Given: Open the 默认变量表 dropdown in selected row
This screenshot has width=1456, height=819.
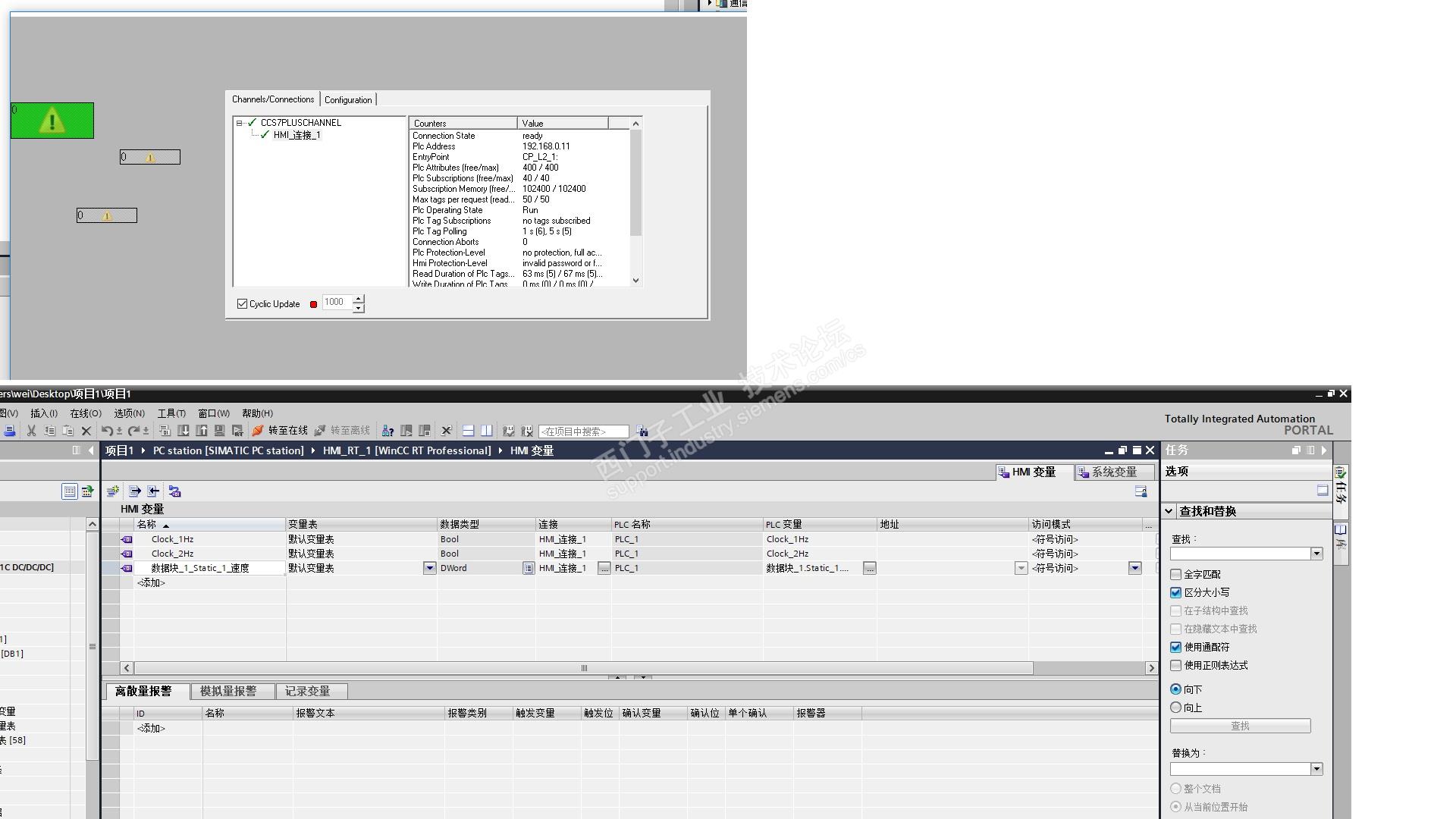Looking at the screenshot, I should pyautogui.click(x=429, y=568).
